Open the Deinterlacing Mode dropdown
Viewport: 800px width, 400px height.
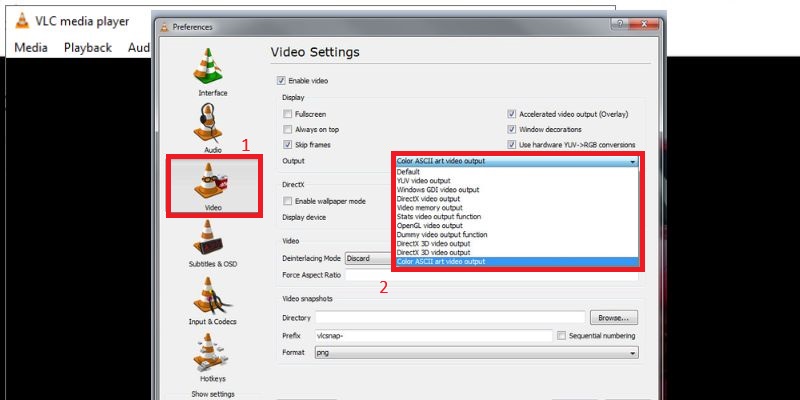368,258
